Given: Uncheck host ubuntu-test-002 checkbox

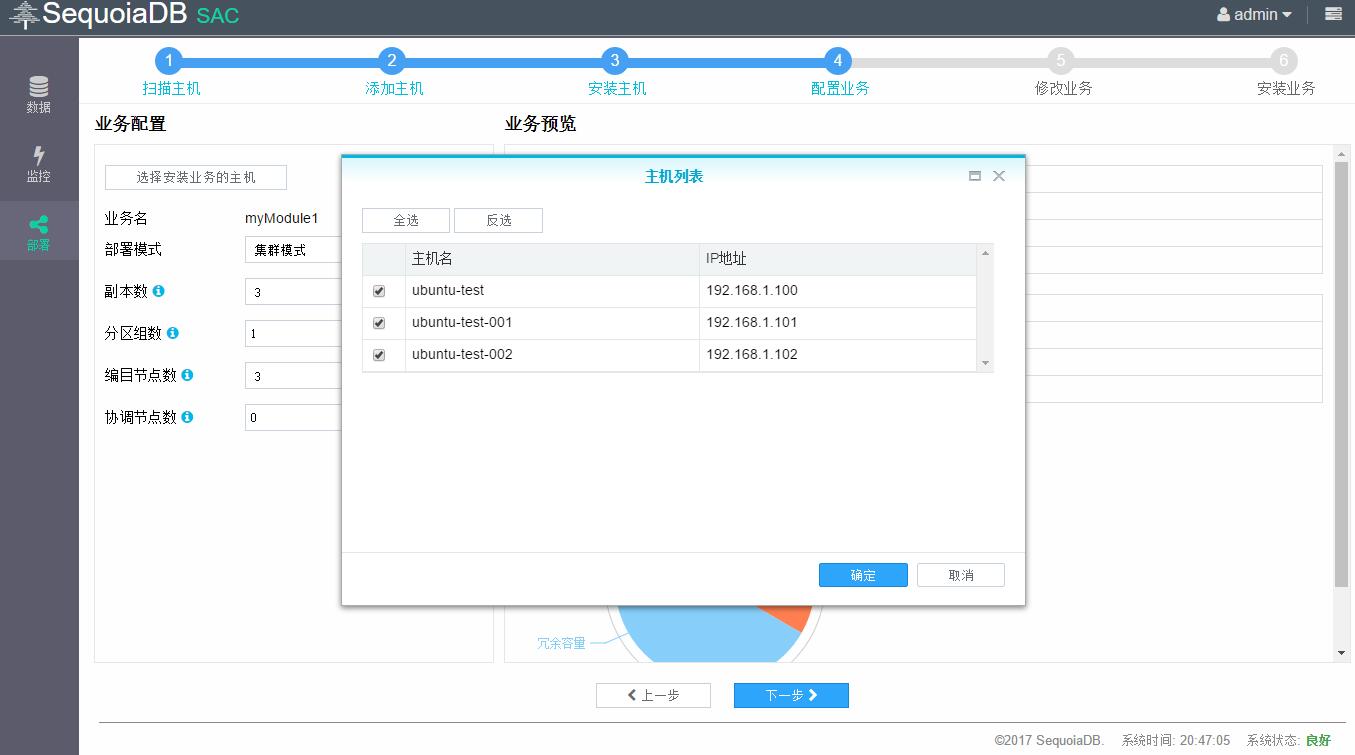Looking at the screenshot, I should click(x=379, y=355).
